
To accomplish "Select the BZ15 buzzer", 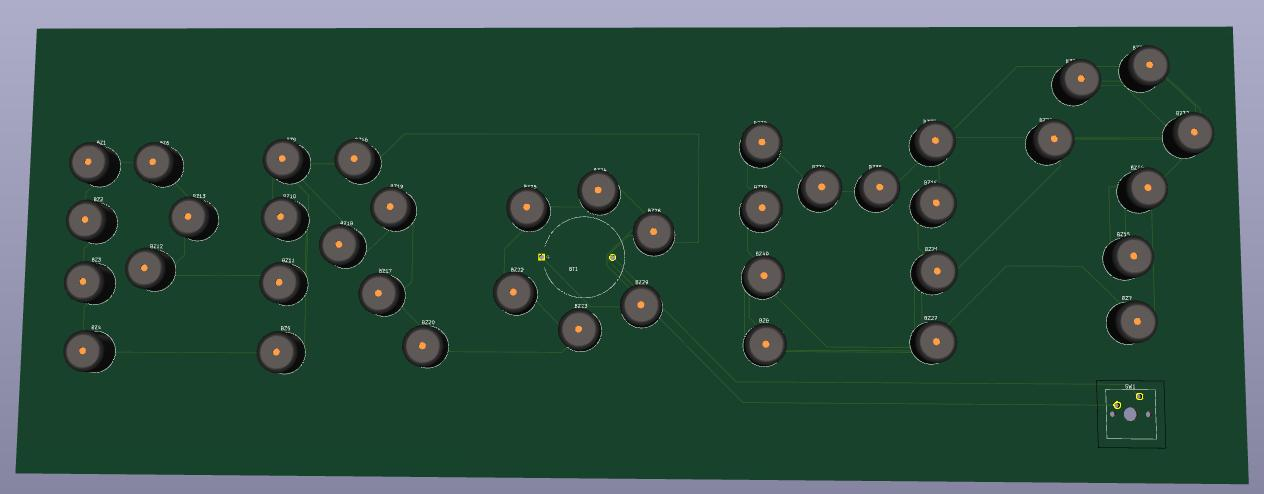I will click(1132, 256).
